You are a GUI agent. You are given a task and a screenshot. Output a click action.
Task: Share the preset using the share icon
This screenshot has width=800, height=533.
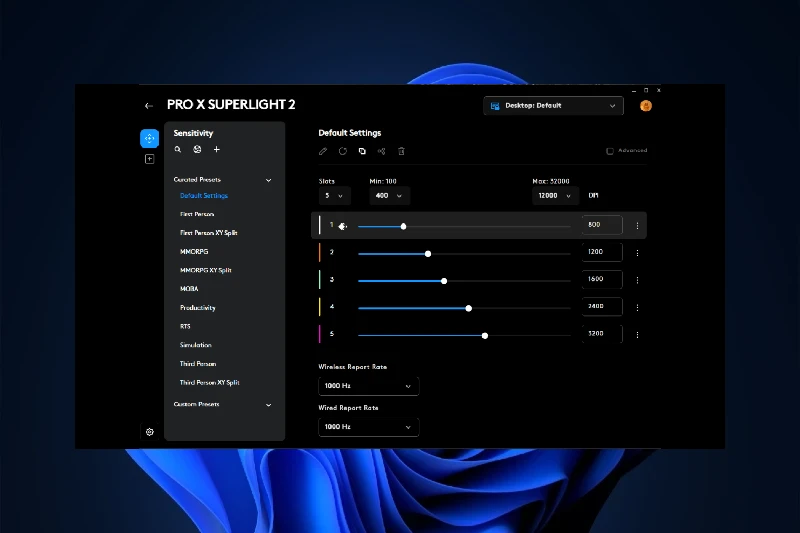(x=382, y=151)
